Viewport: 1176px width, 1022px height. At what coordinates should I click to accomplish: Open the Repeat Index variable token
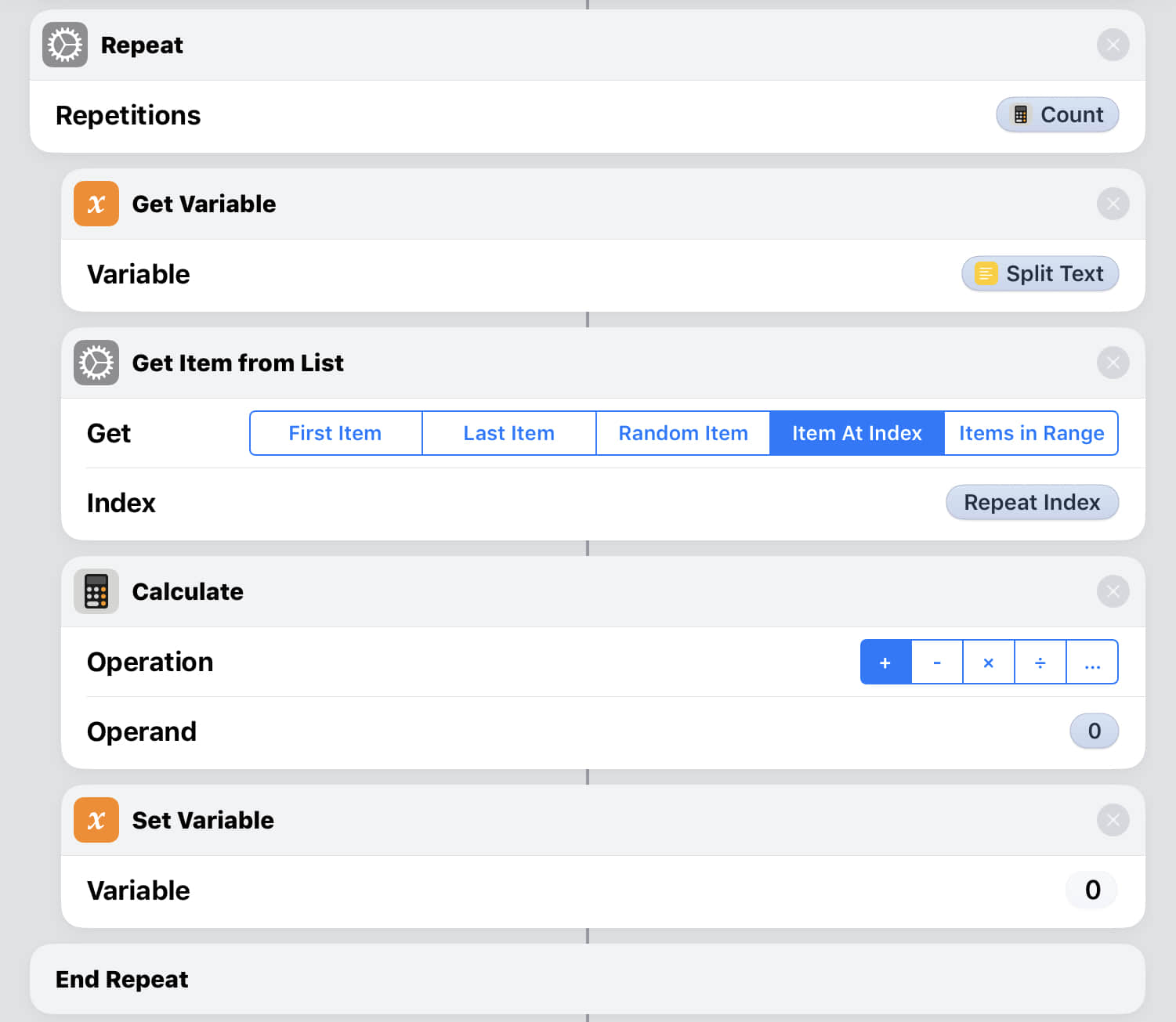coord(1032,503)
